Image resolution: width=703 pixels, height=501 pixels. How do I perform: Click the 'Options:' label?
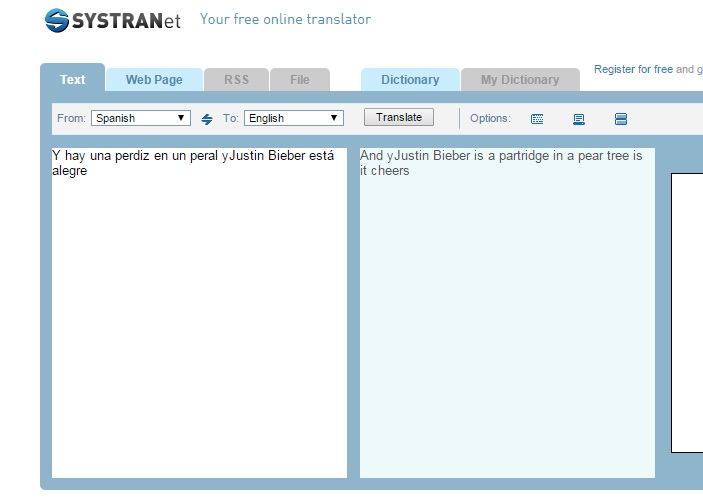click(x=490, y=118)
